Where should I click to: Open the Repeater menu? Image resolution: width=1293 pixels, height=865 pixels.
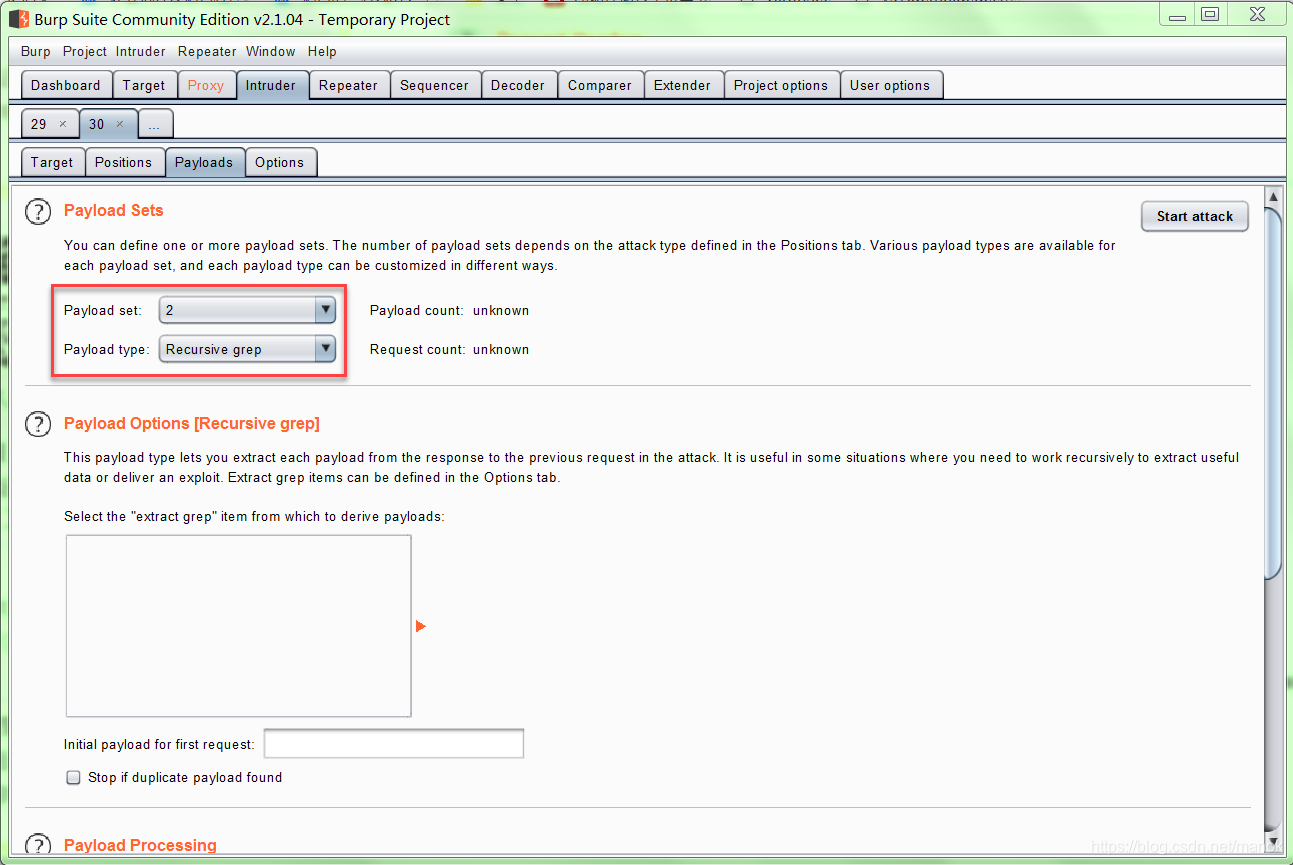[207, 51]
